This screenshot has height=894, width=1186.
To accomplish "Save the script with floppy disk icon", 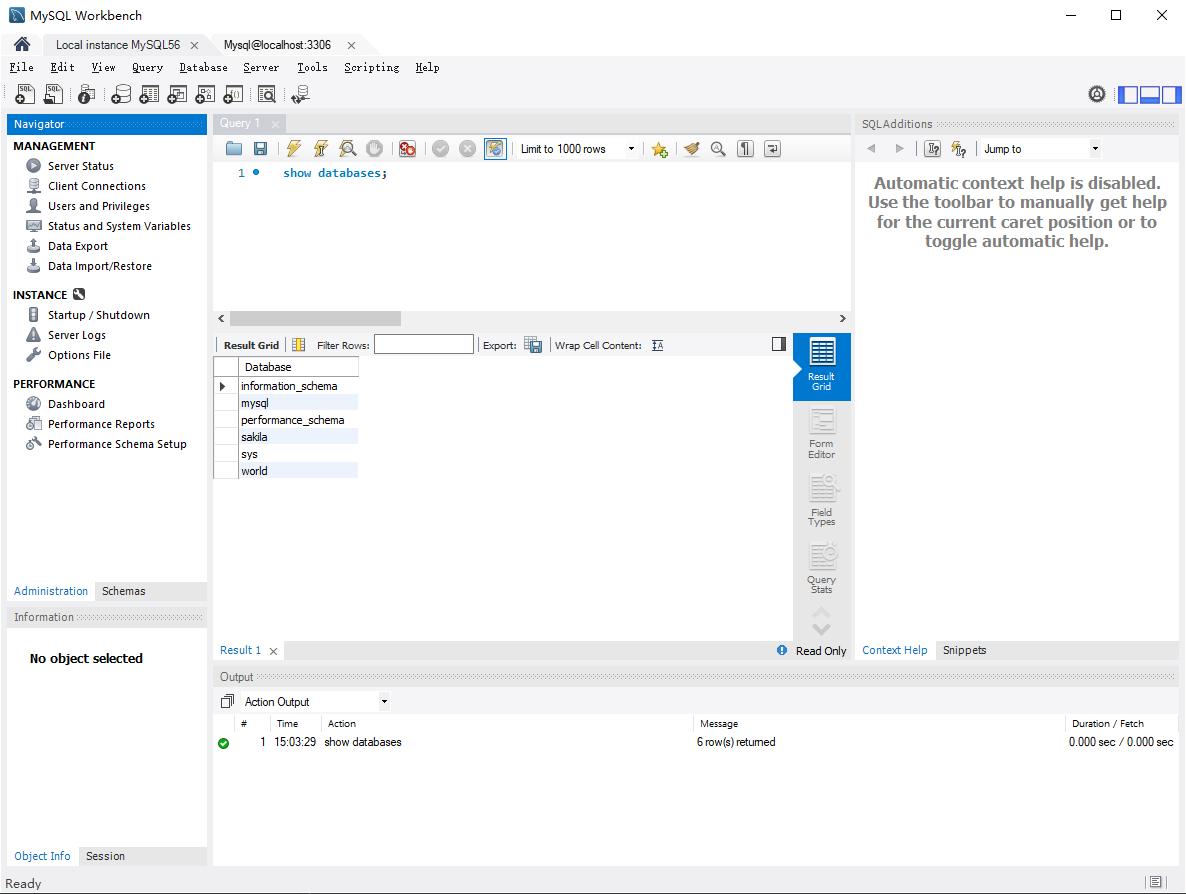I will tap(260, 149).
